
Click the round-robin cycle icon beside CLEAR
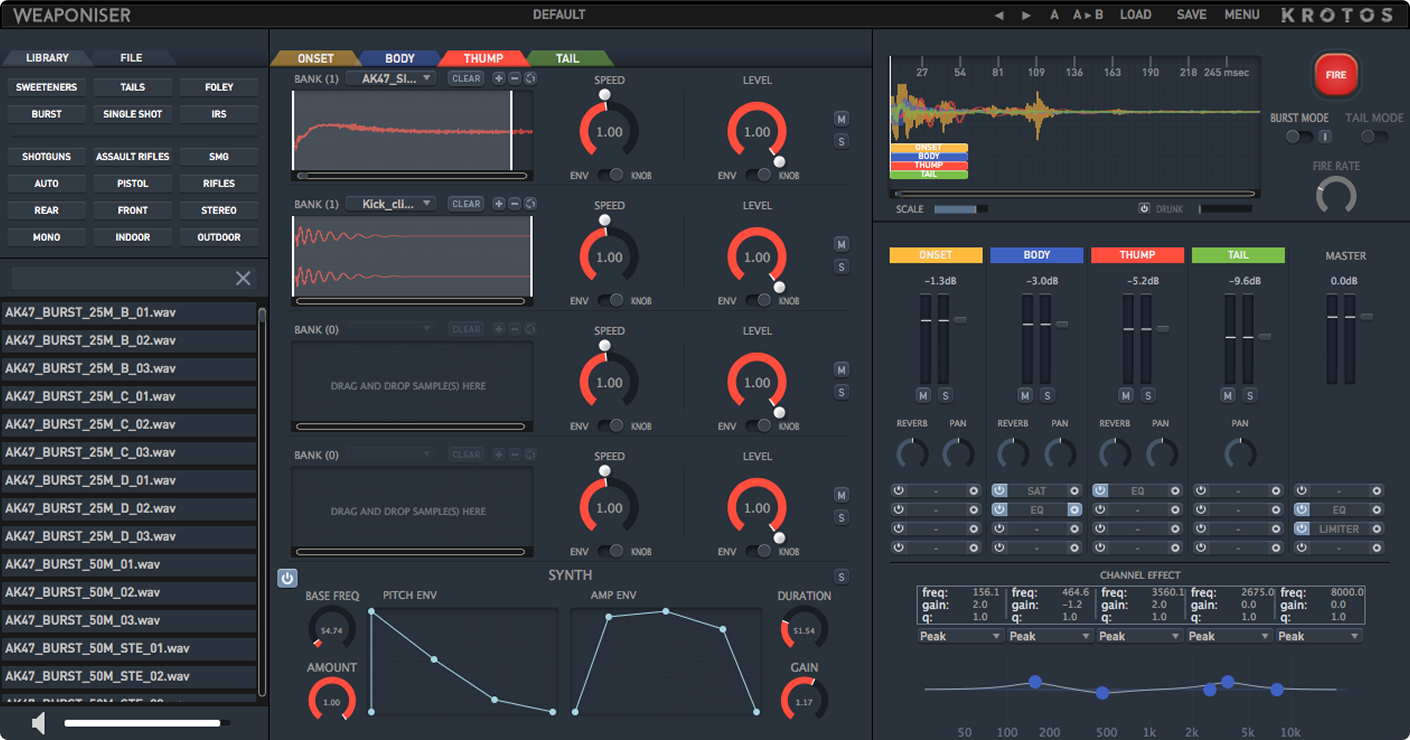point(530,77)
